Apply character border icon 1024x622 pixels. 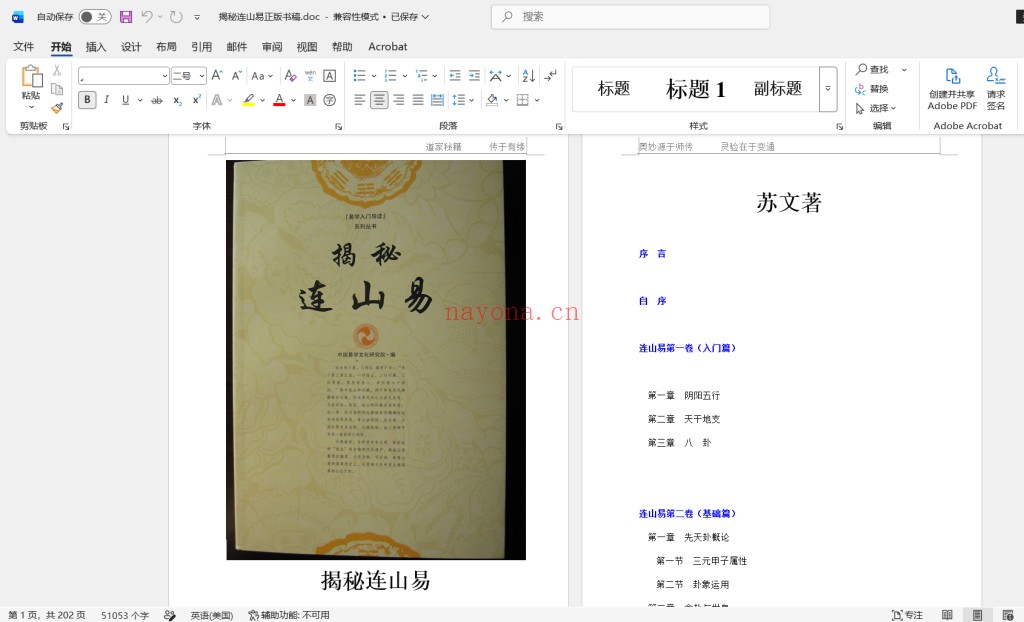click(x=330, y=76)
